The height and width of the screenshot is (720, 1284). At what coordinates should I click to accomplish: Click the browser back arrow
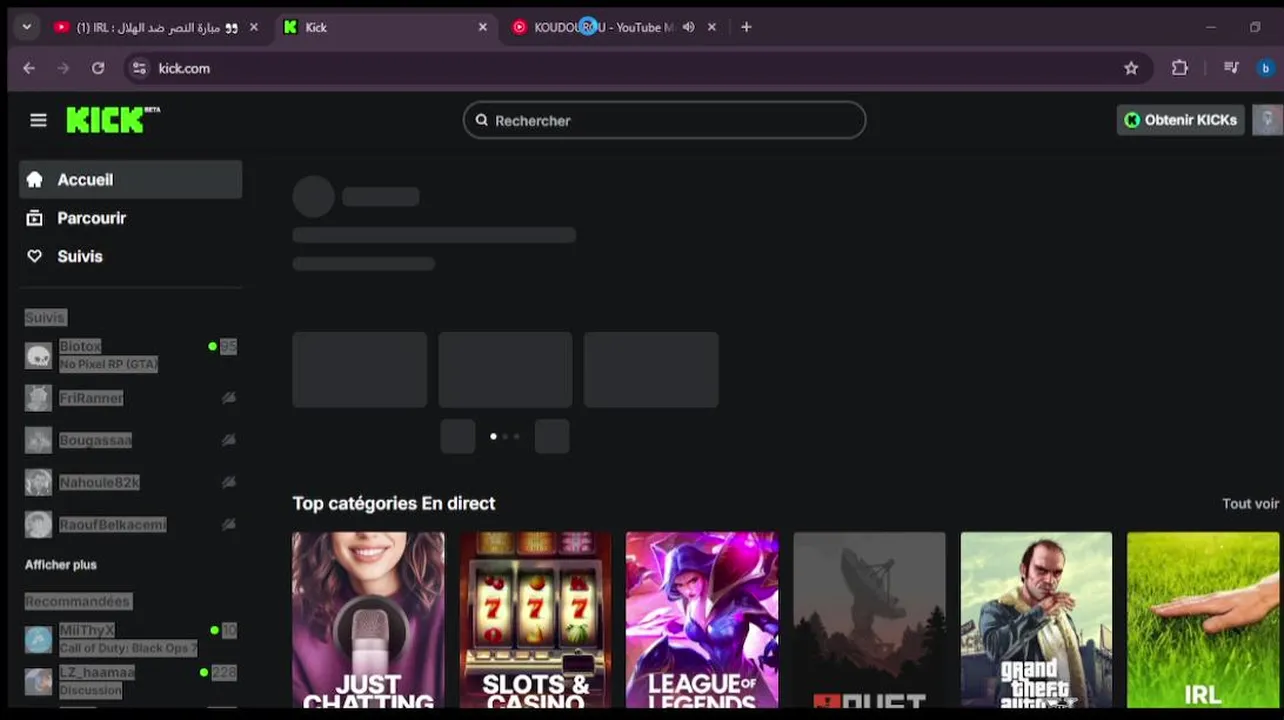coord(29,68)
